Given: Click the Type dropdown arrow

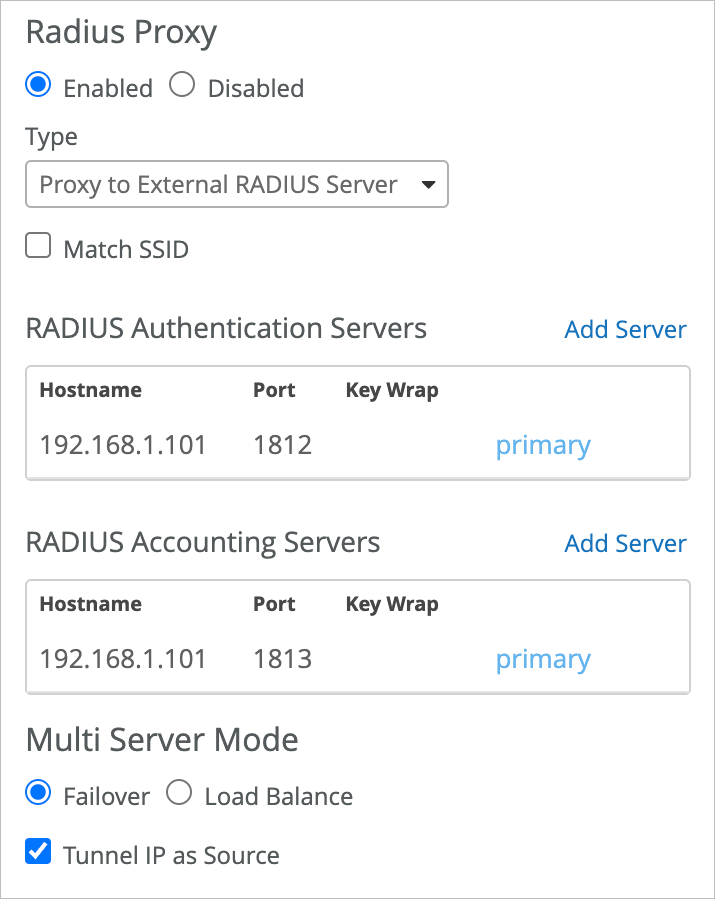Looking at the screenshot, I should click(x=428, y=185).
